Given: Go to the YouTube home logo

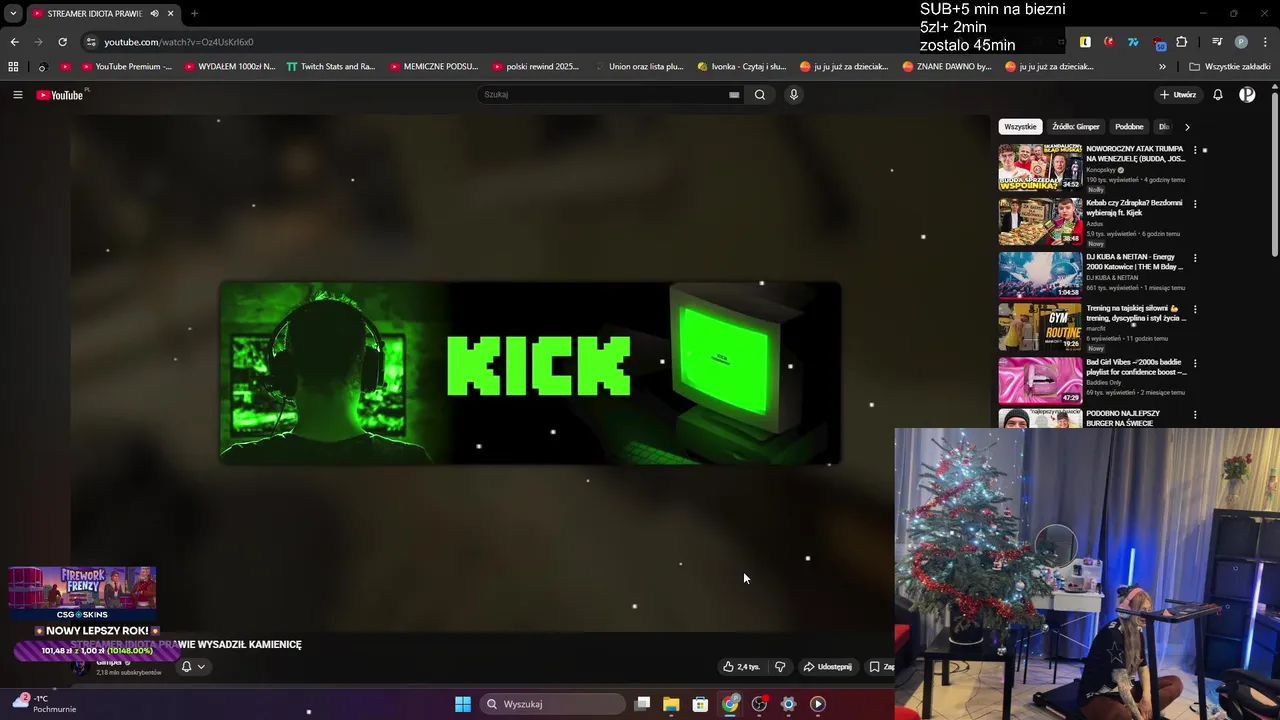Looking at the screenshot, I should pyautogui.click(x=62, y=95).
